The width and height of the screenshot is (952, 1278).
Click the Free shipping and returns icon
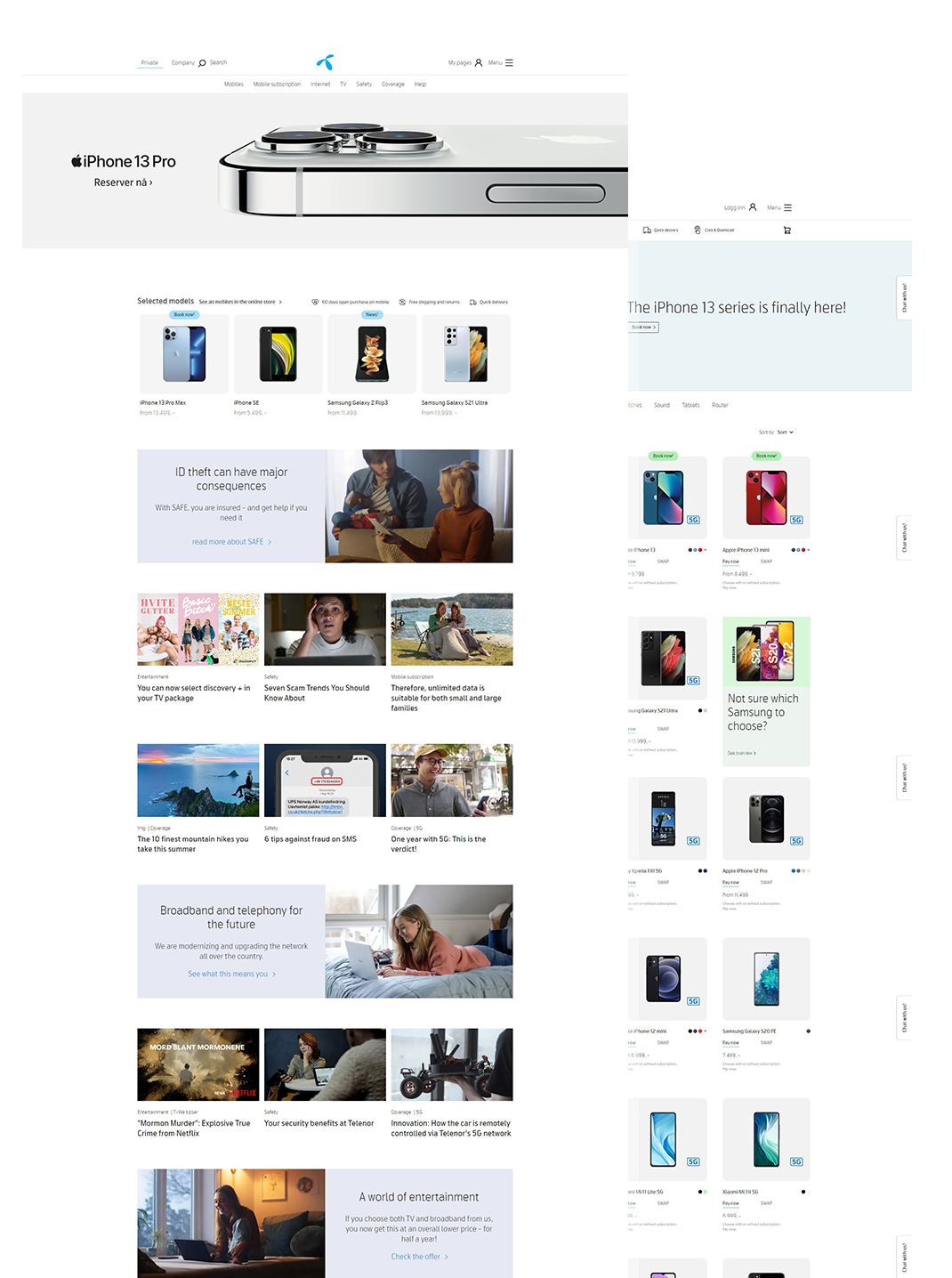(x=402, y=302)
